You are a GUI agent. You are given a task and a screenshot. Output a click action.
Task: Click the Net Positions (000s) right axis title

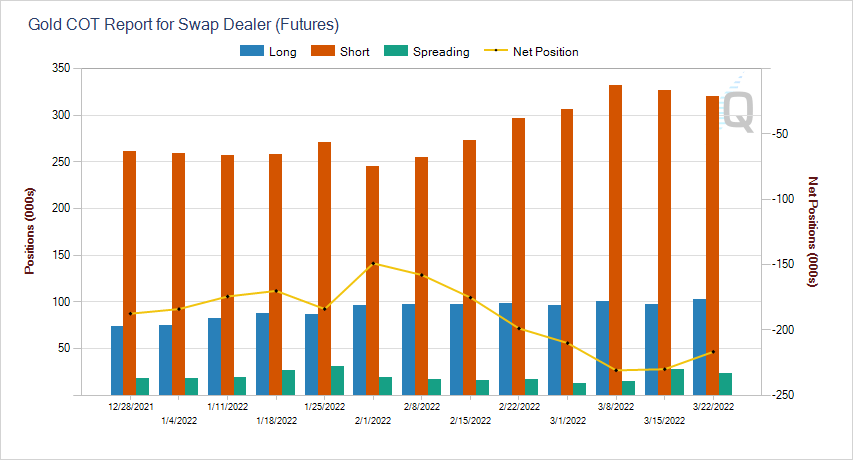coord(813,232)
